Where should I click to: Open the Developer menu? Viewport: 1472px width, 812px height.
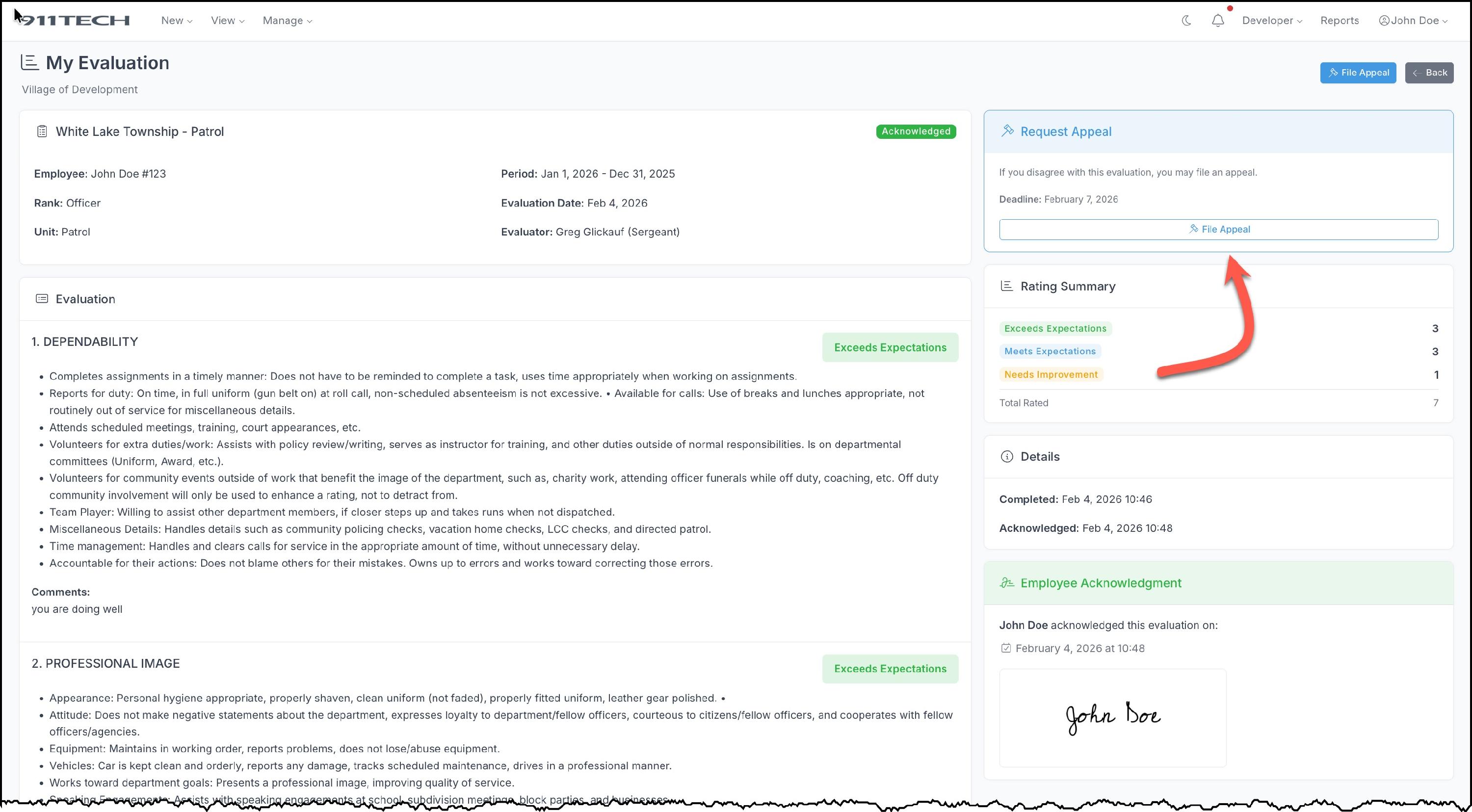click(1272, 21)
